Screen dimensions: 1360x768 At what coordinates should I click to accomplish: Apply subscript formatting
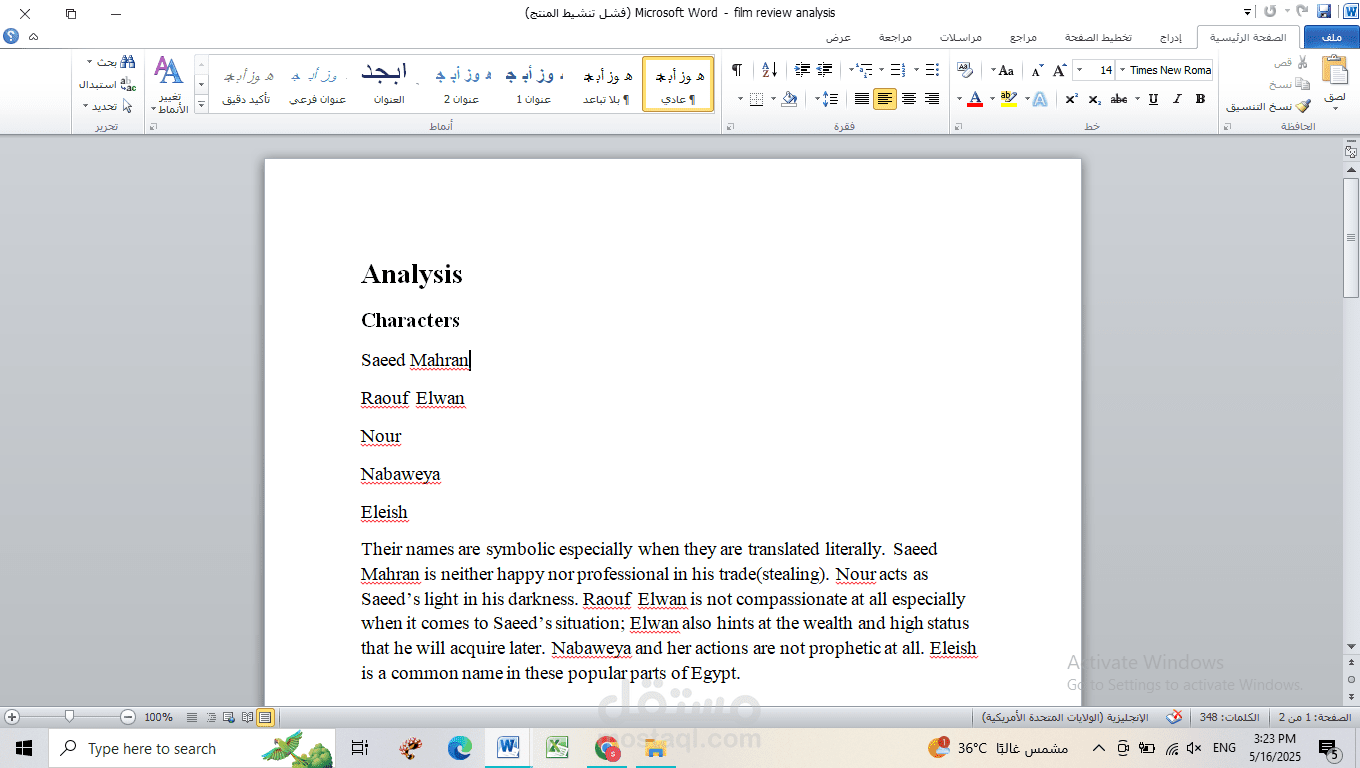click(x=1095, y=99)
